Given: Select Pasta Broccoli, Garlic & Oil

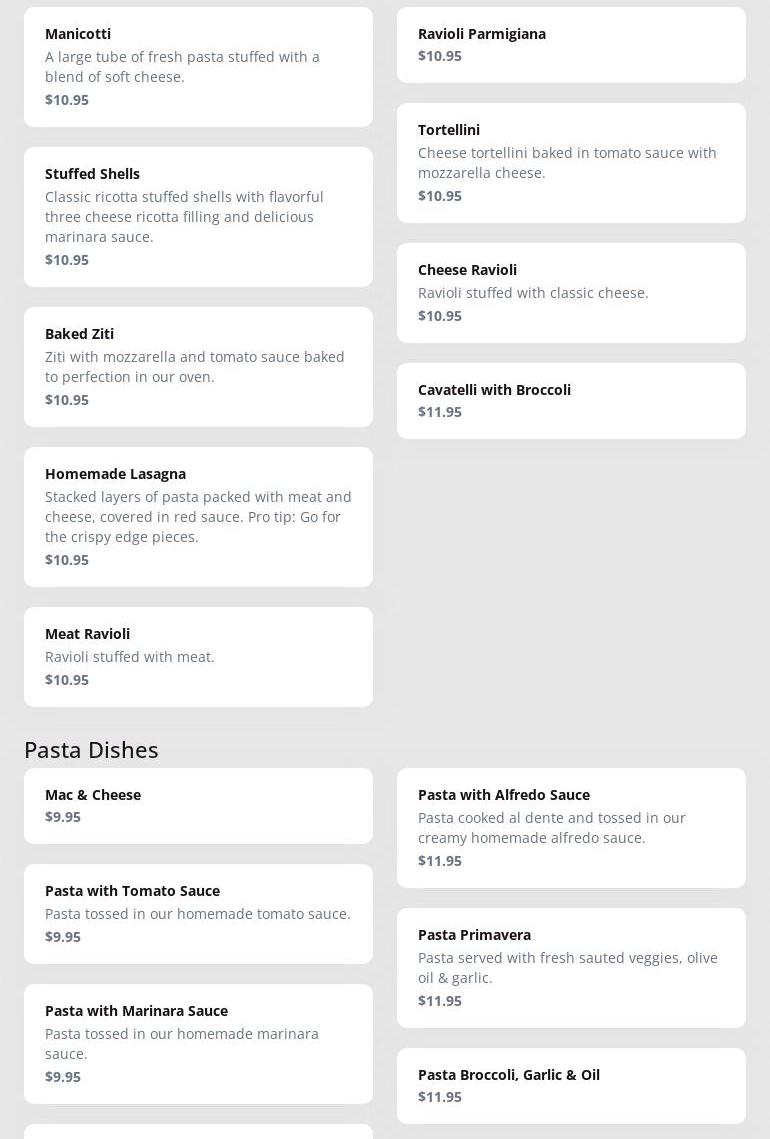Looking at the screenshot, I should [x=571, y=1085].
